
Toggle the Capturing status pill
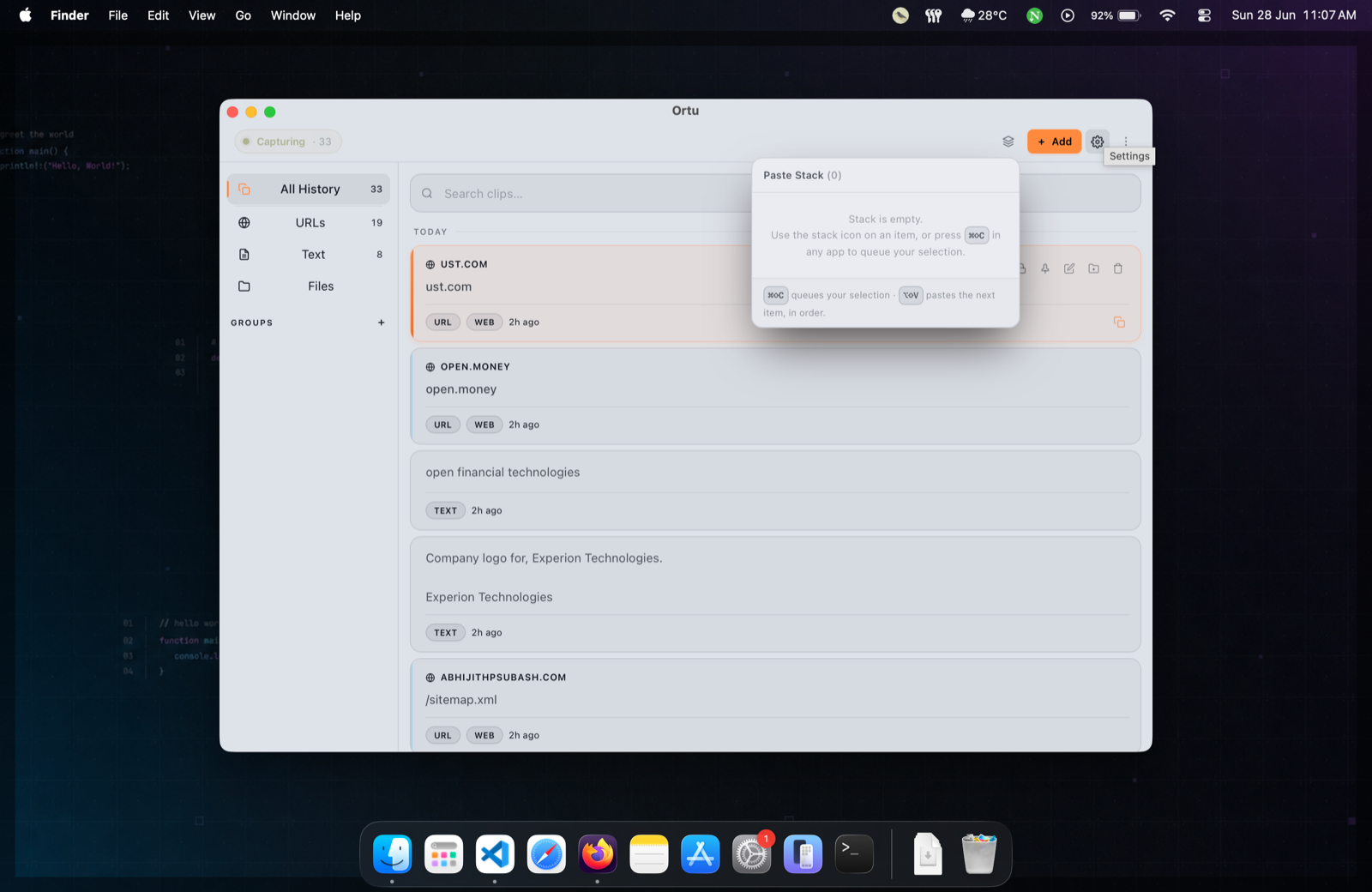pyautogui.click(x=288, y=142)
